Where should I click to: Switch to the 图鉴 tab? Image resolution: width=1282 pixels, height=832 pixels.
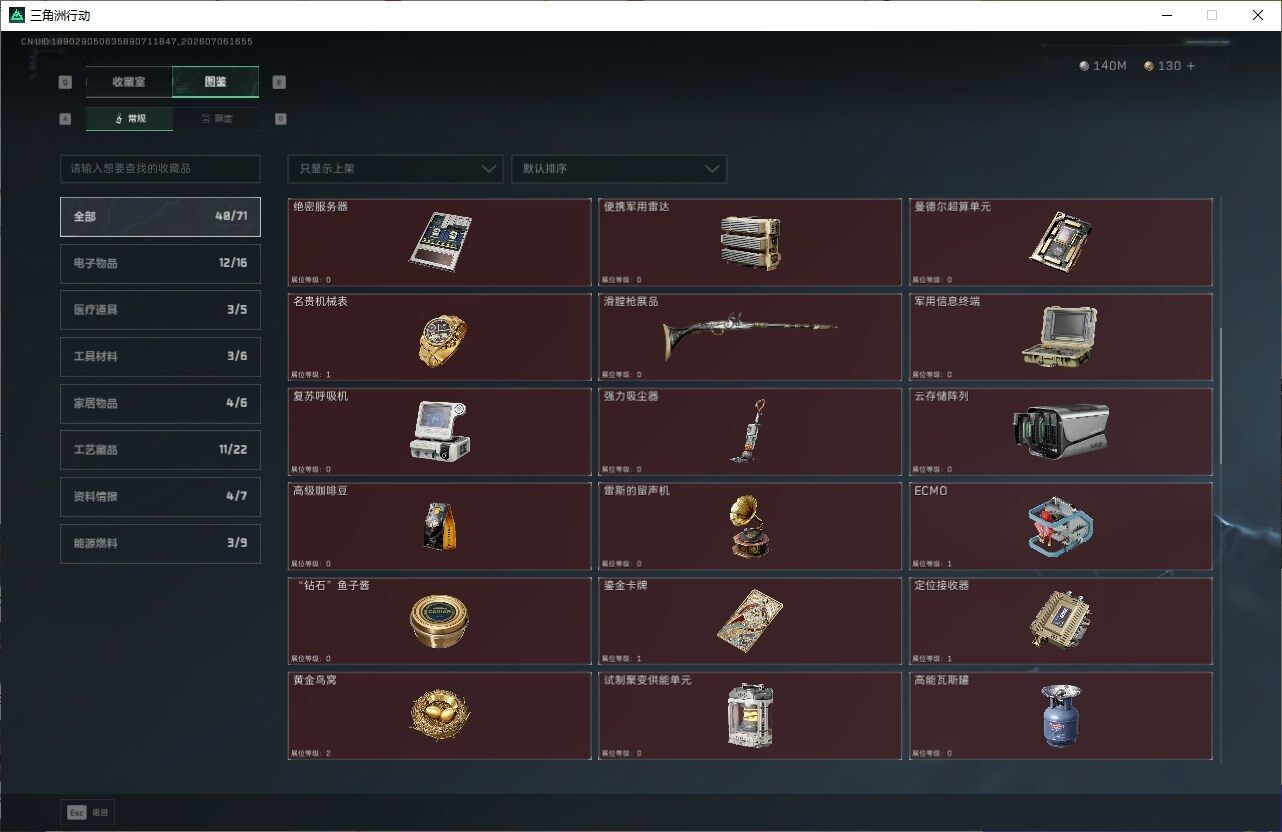click(216, 82)
